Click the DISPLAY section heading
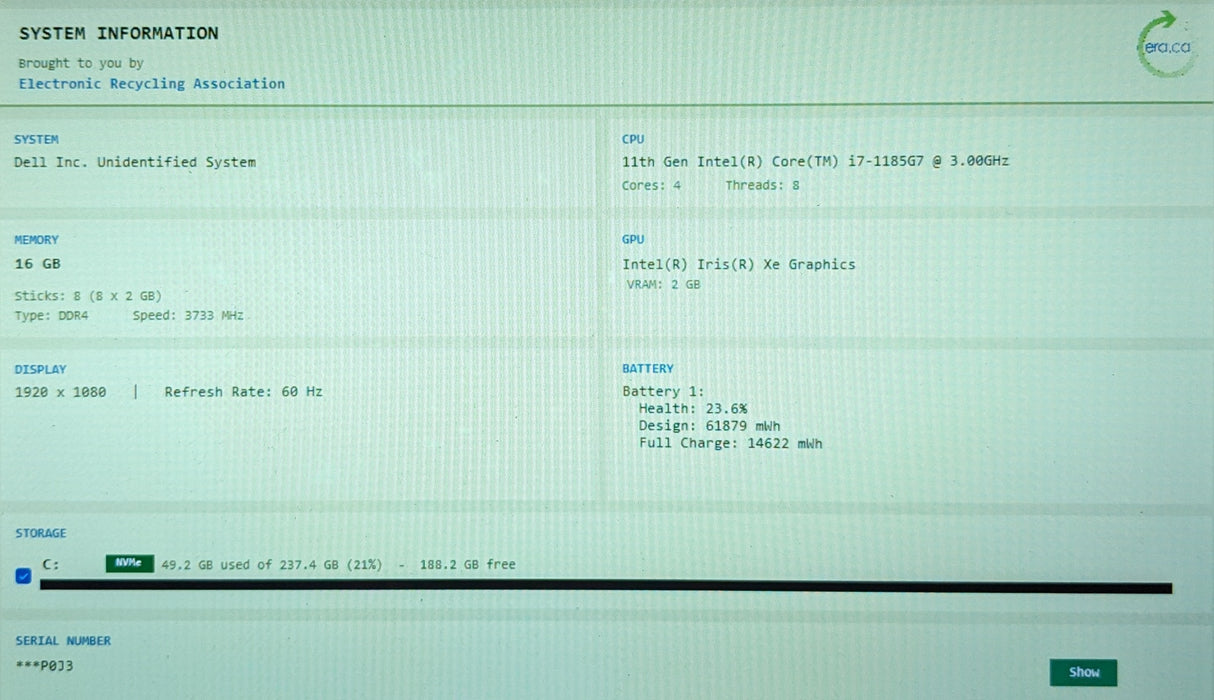This screenshot has height=700, width=1214. point(40,370)
